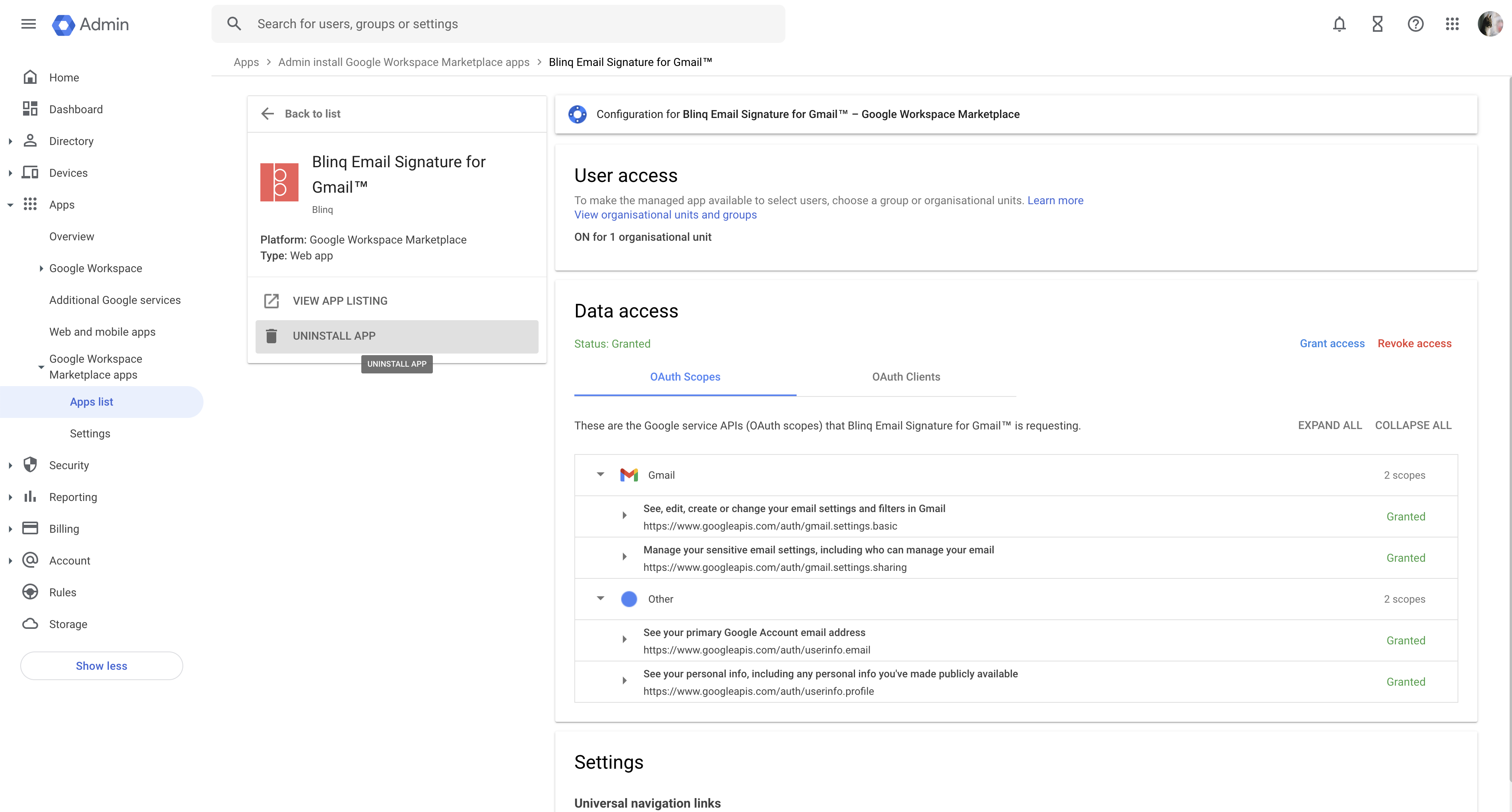This screenshot has height=812, width=1512.
Task: Click EXPAND ALL scopes
Action: click(1330, 425)
